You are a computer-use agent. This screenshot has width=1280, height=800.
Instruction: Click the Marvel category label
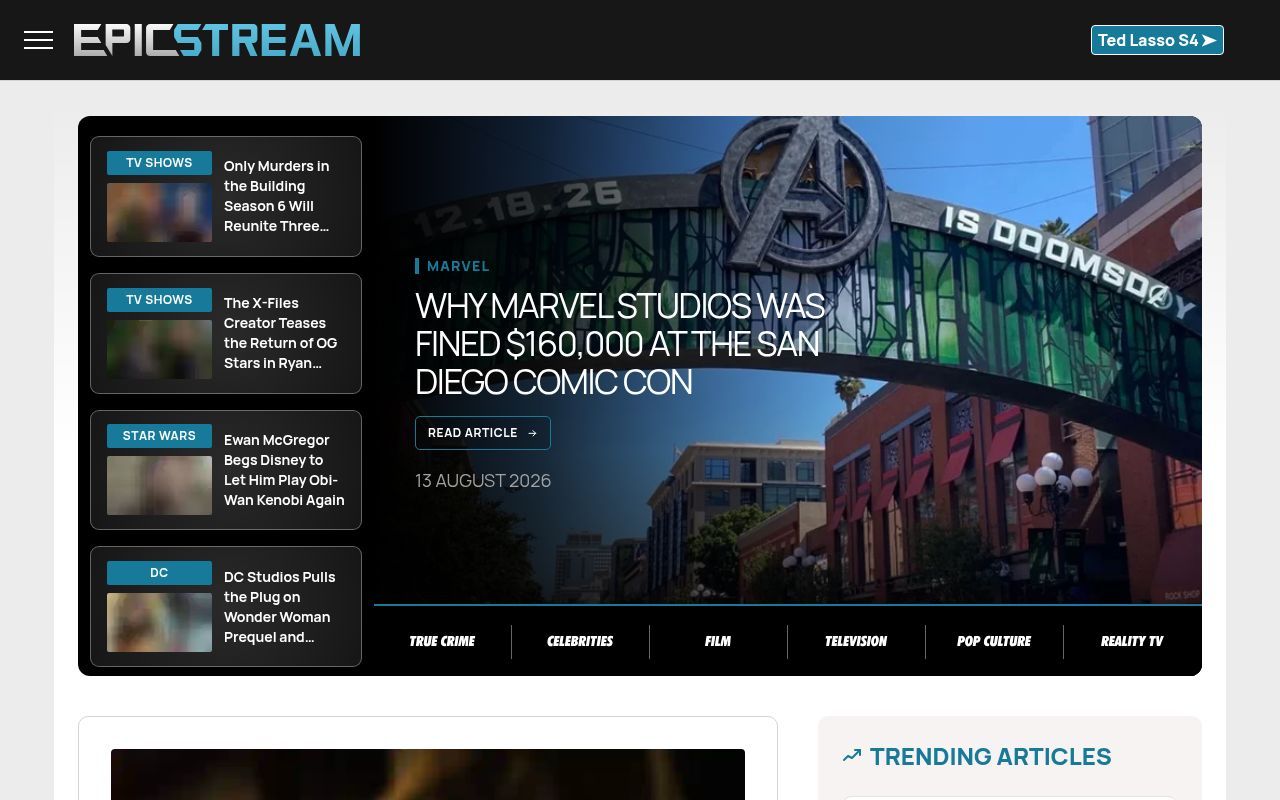[x=458, y=266]
